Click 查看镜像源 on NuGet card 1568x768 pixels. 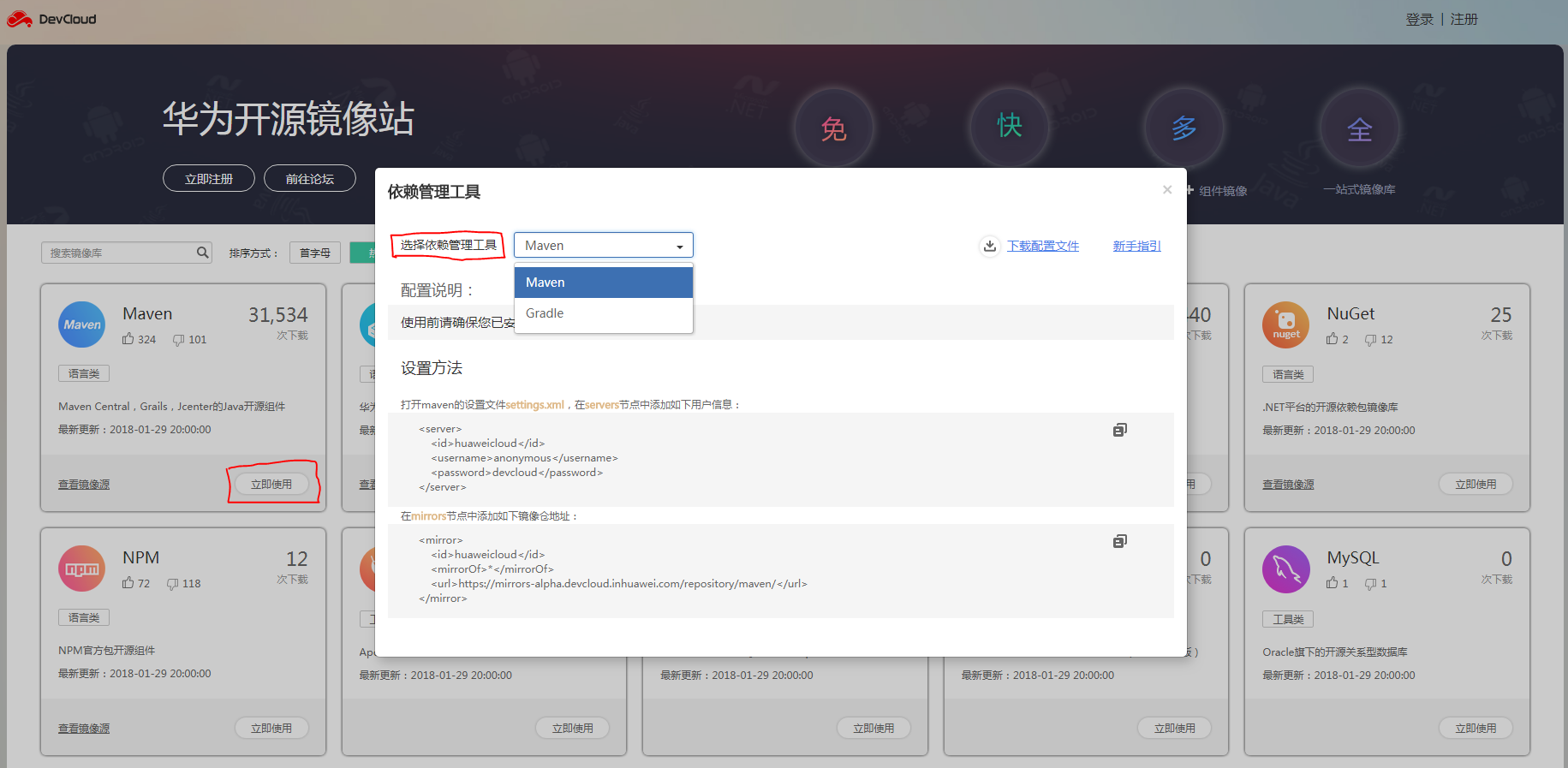(1288, 485)
